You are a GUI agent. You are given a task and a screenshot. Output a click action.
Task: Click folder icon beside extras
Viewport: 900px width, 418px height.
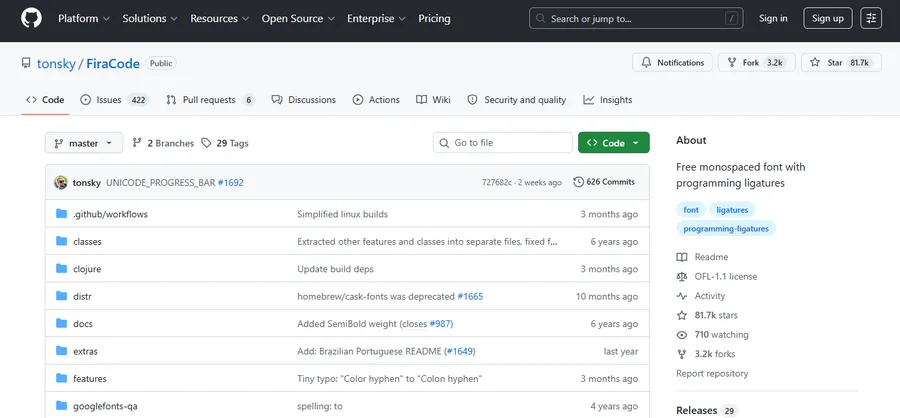[61, 351]
